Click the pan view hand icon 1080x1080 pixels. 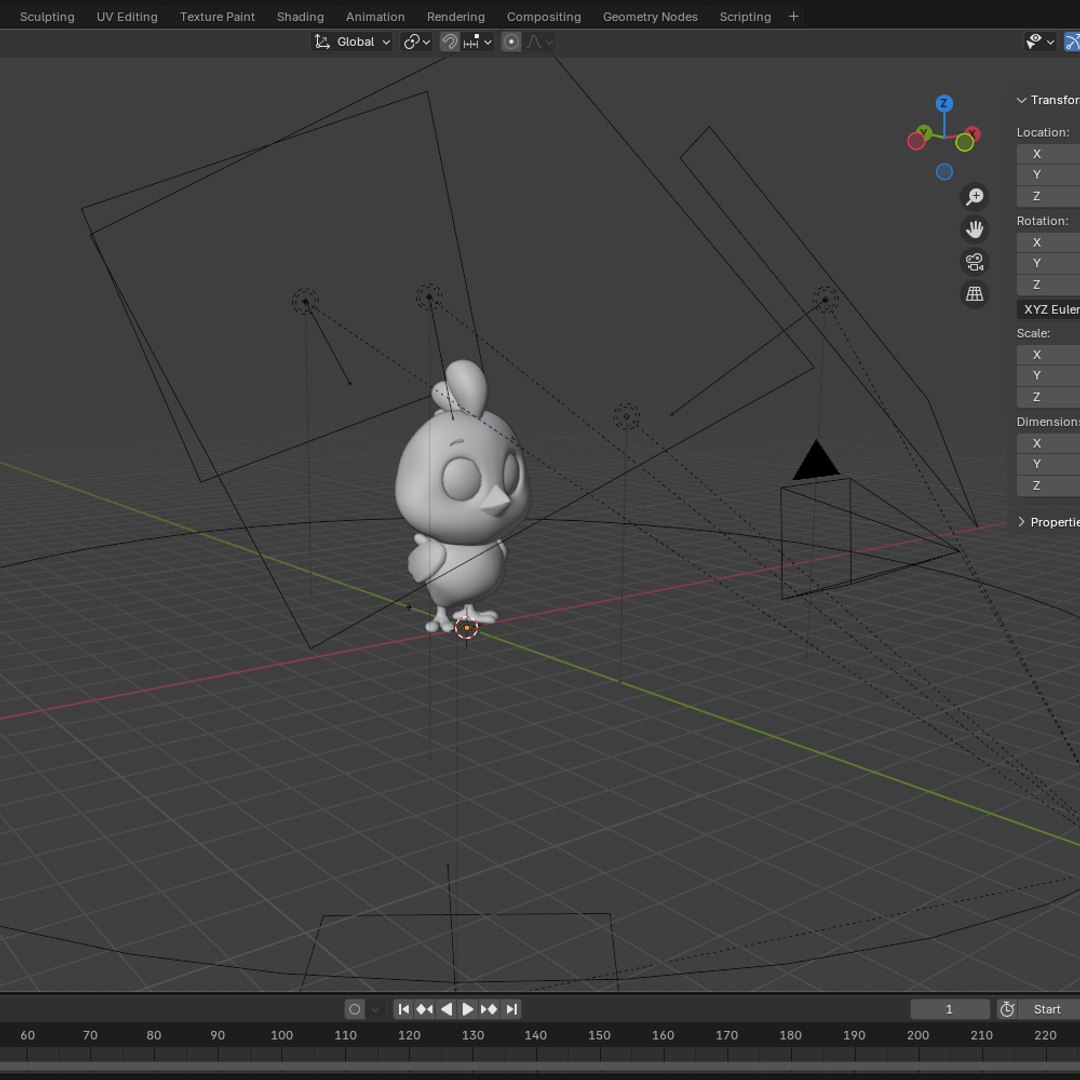[x=975, y=229]
